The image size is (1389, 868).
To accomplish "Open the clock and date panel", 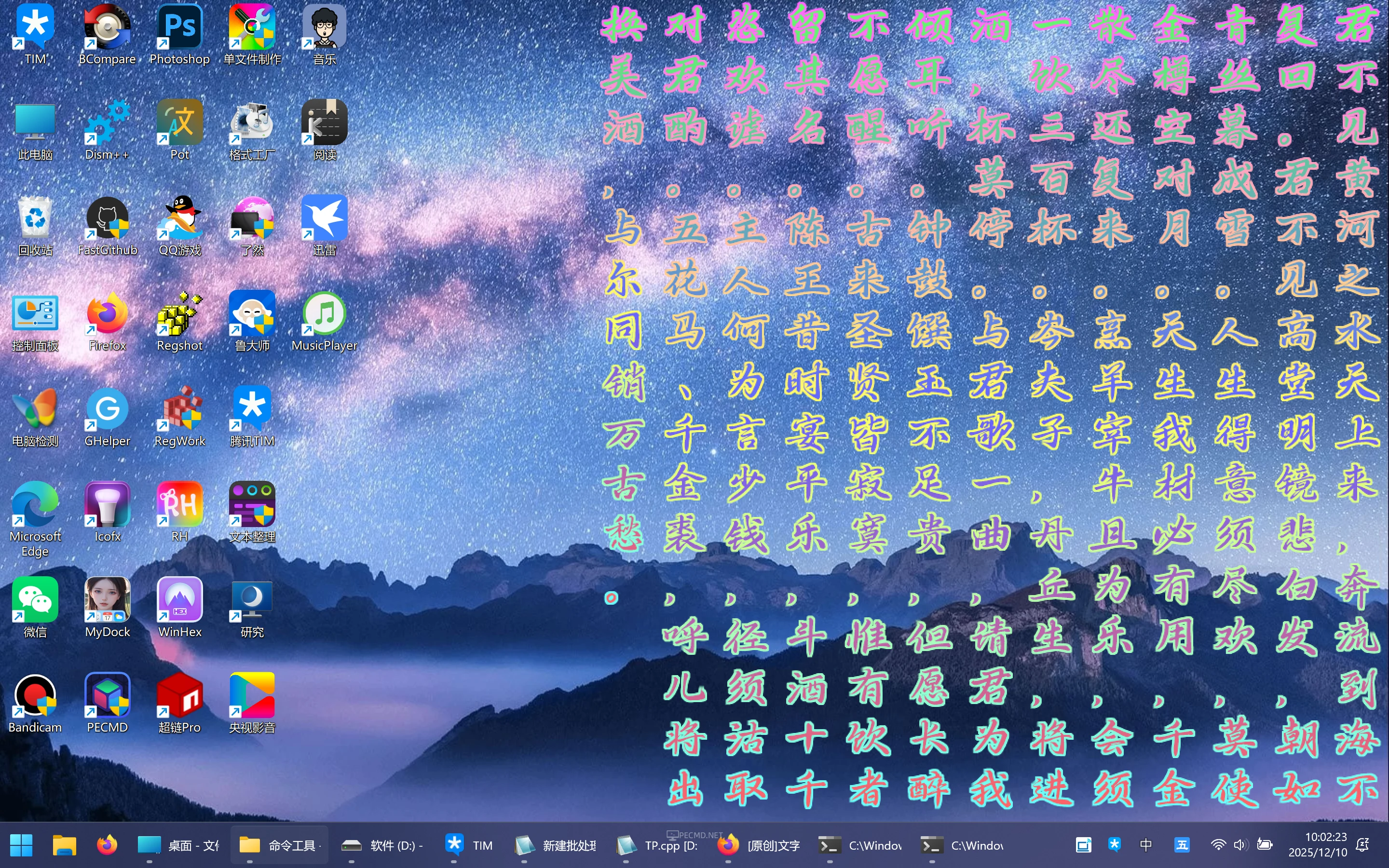I will click(x=1317, y=845).
